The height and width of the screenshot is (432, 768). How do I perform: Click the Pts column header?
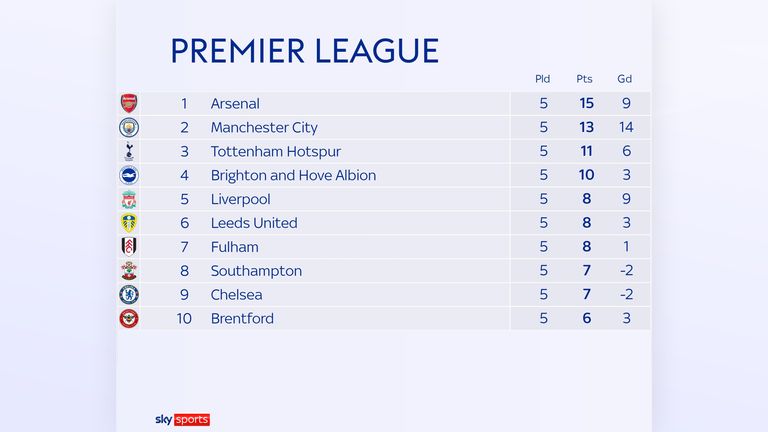[x=584, y=79]
